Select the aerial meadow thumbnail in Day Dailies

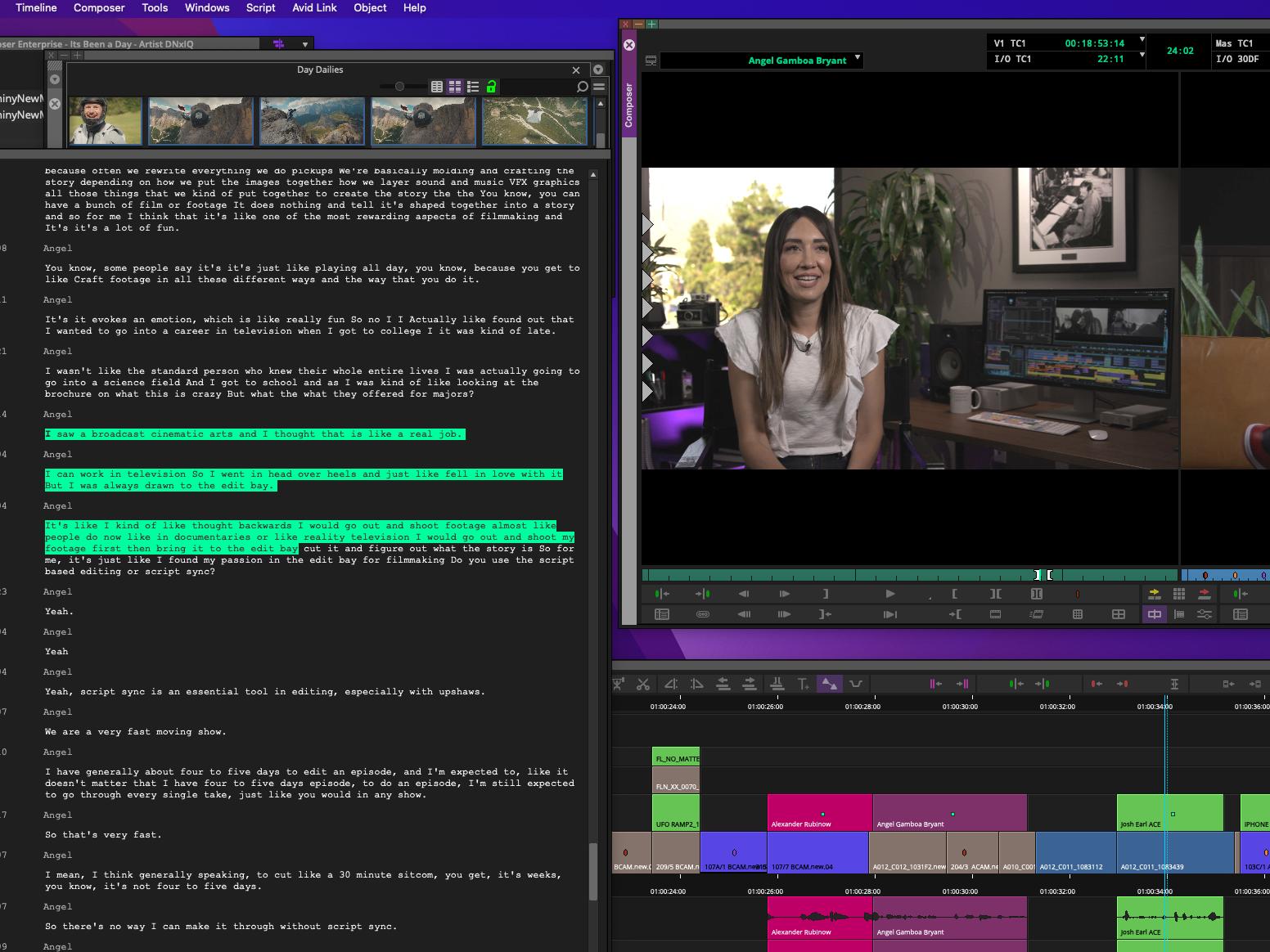tap(535, 121)
